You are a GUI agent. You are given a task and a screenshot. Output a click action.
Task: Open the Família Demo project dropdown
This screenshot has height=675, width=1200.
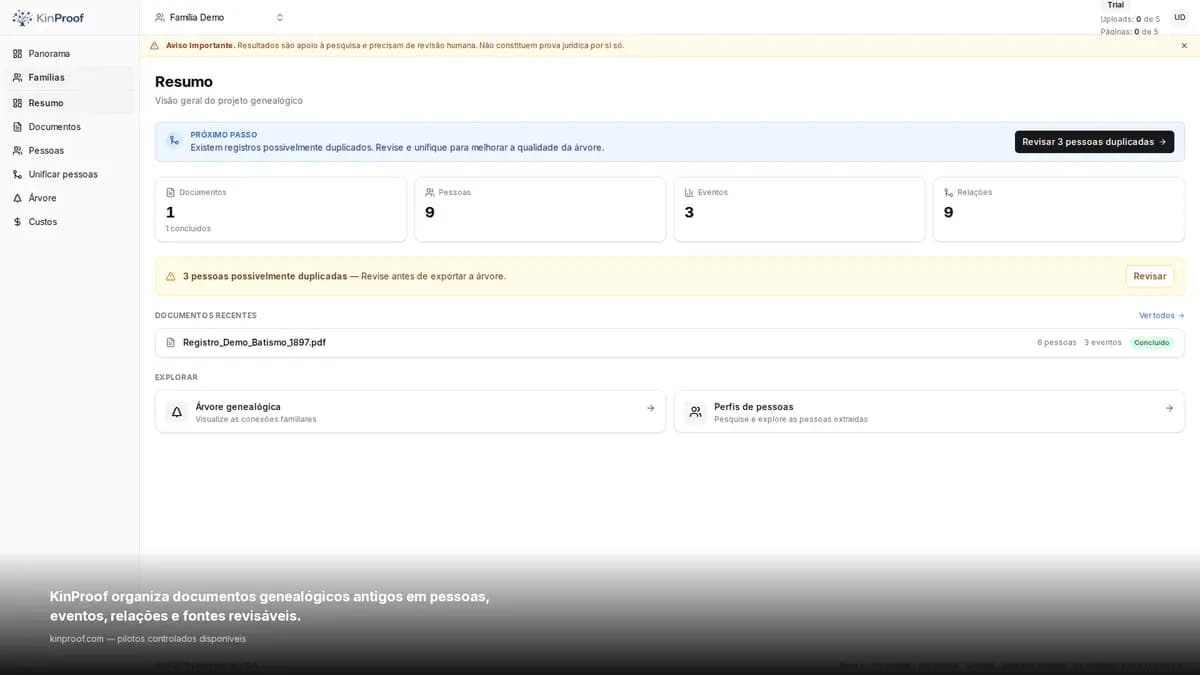point(220,17)
